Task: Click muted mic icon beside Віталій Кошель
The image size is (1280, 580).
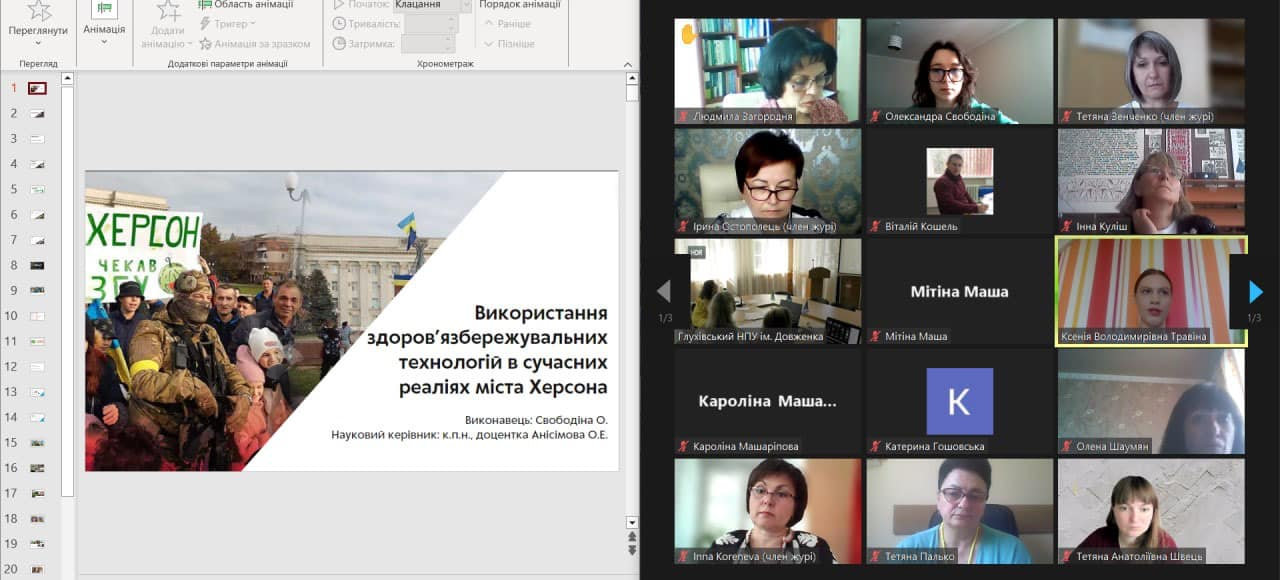Action: pyautogui.click(x=876, y=226)
